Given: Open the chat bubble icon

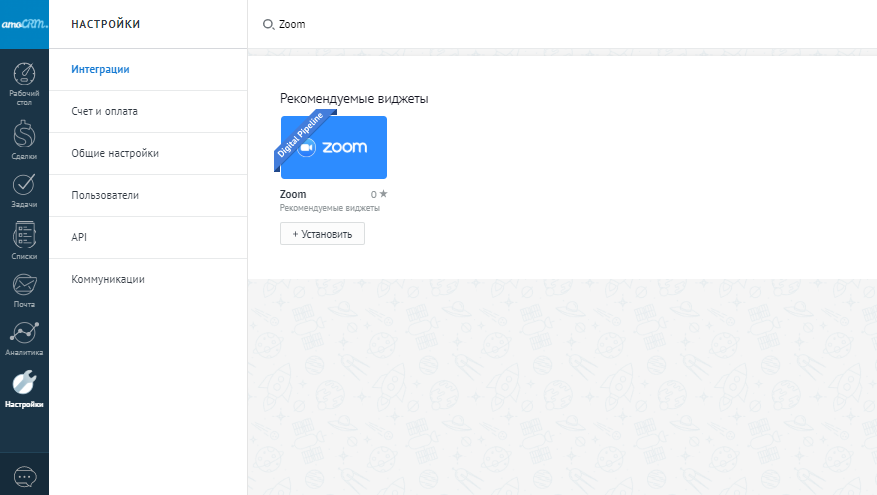Looking at the screenshot, I should coord(24,477).
